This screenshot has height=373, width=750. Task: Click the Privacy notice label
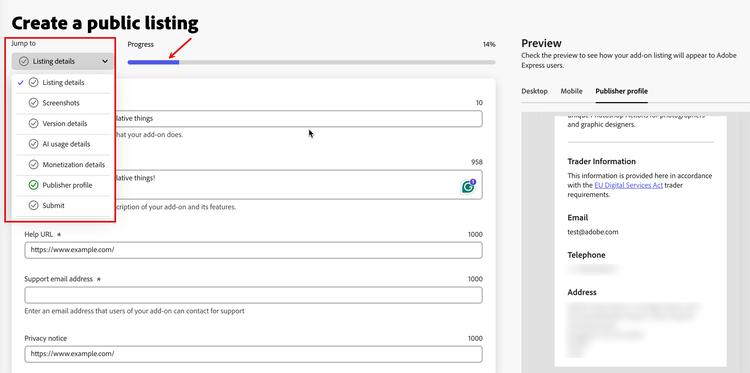click(x=45, y=338)
